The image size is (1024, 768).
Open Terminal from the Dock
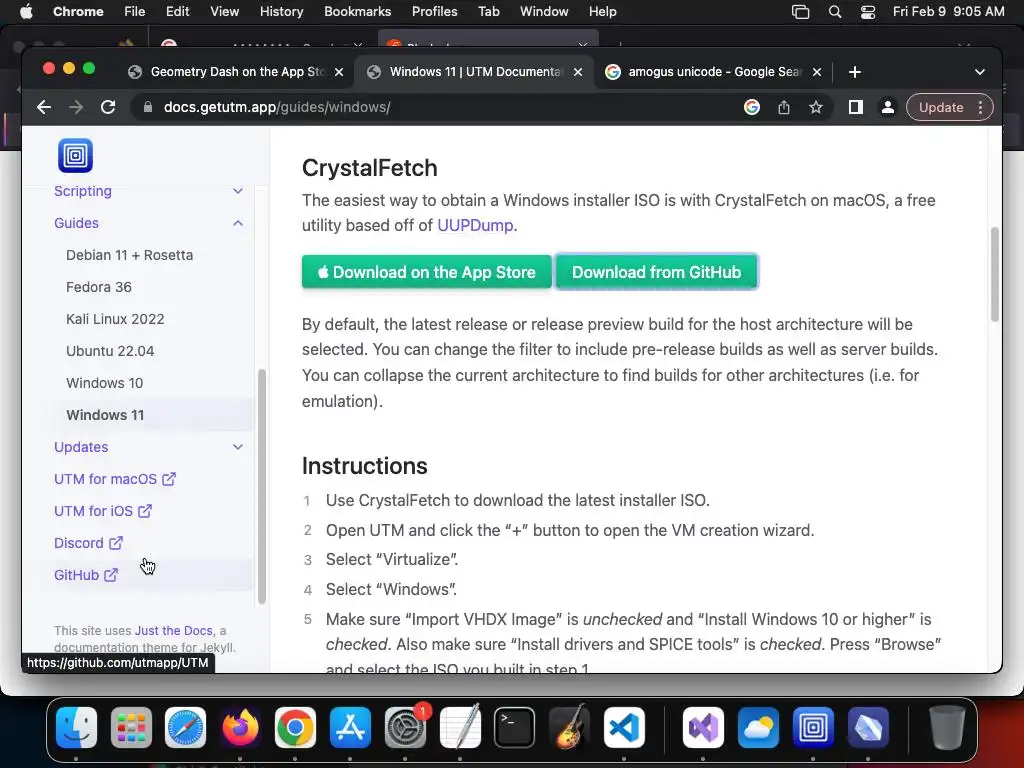pos(515,727)
